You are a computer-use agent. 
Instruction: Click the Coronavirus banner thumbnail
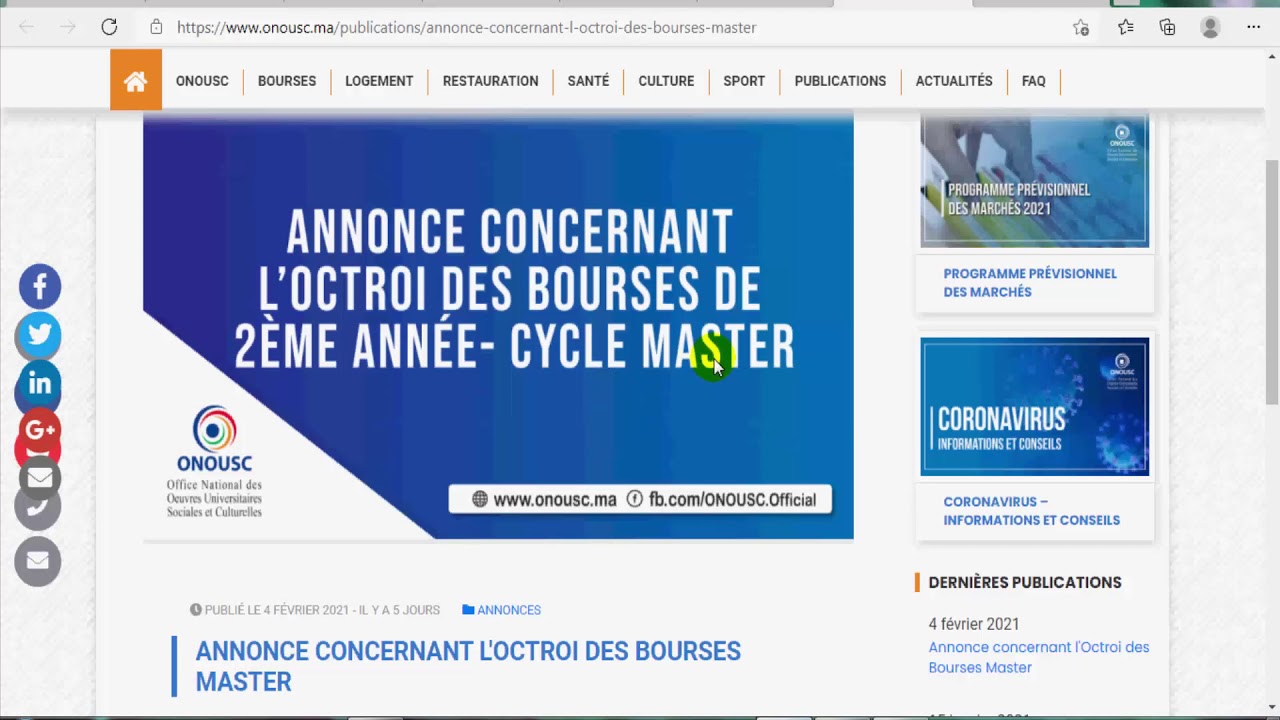(x=1034, y=406)
